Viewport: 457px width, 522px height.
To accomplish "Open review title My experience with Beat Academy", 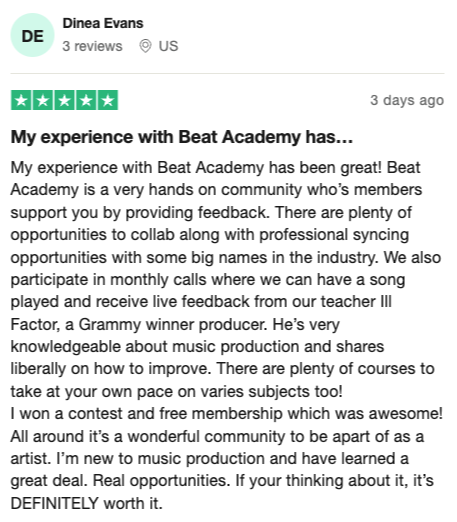I will pyautogui.click(x=182, y=137).
